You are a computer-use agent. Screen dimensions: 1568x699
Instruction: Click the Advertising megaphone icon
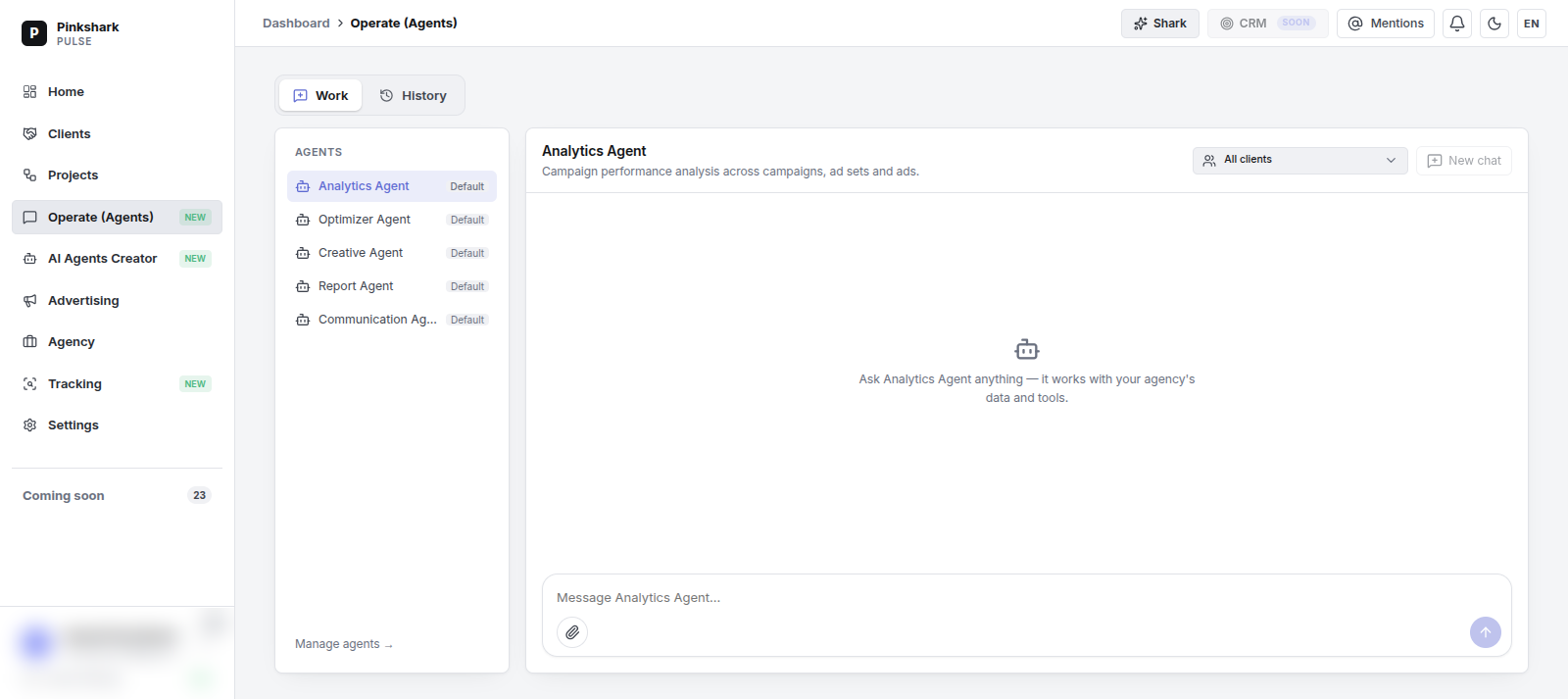pyautogui.click(x=29, y=301)
